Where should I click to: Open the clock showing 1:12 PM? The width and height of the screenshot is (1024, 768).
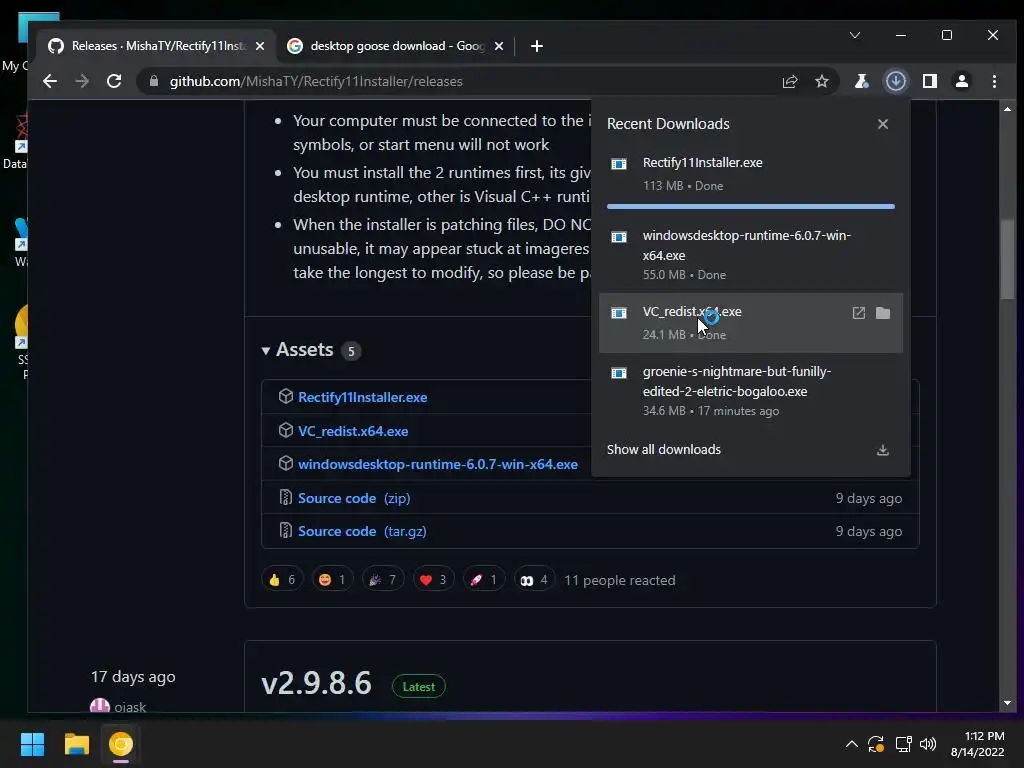pyautogui.click(x=977, y=744)
